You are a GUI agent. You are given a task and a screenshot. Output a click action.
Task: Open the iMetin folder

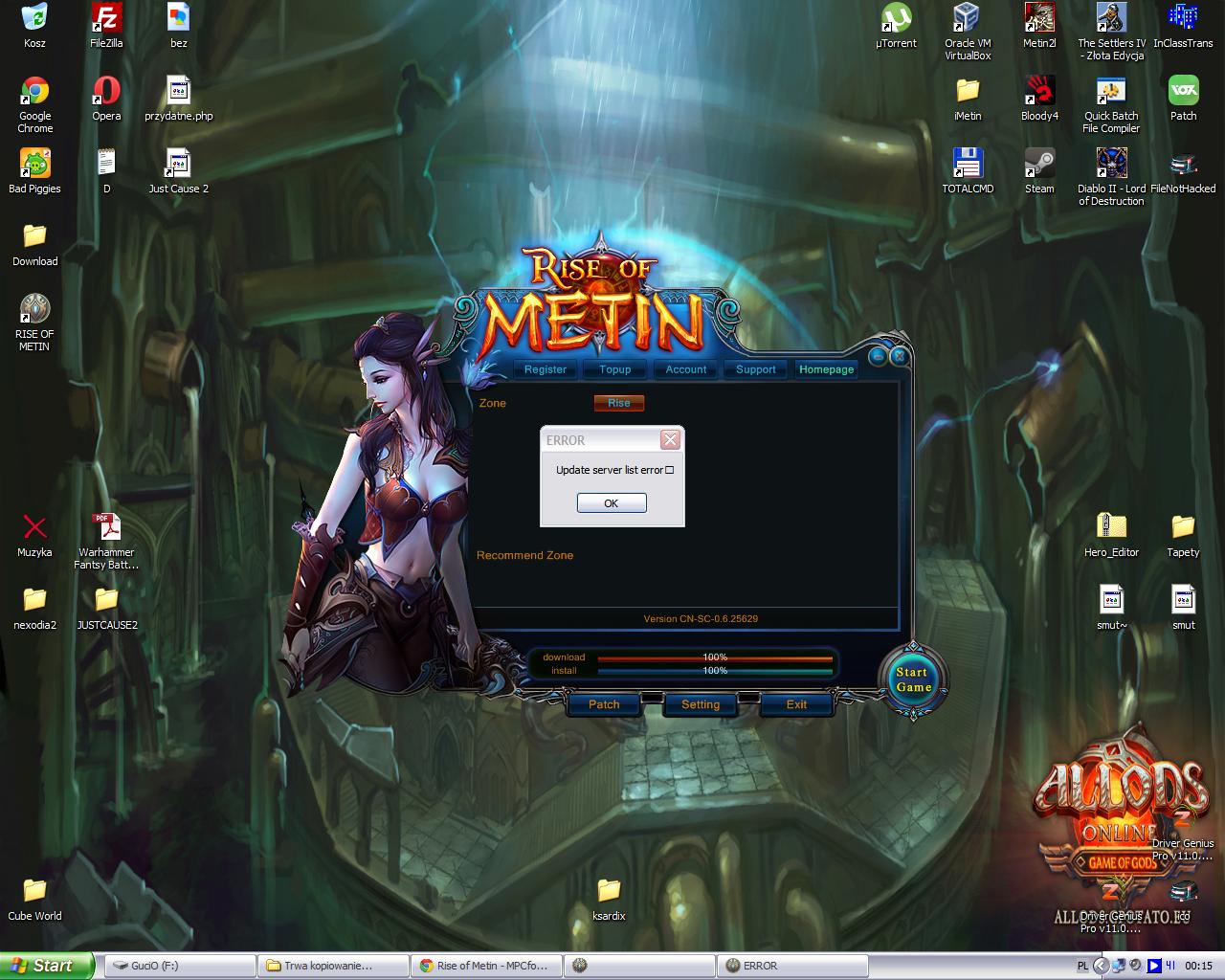click(x=968, y=99)
